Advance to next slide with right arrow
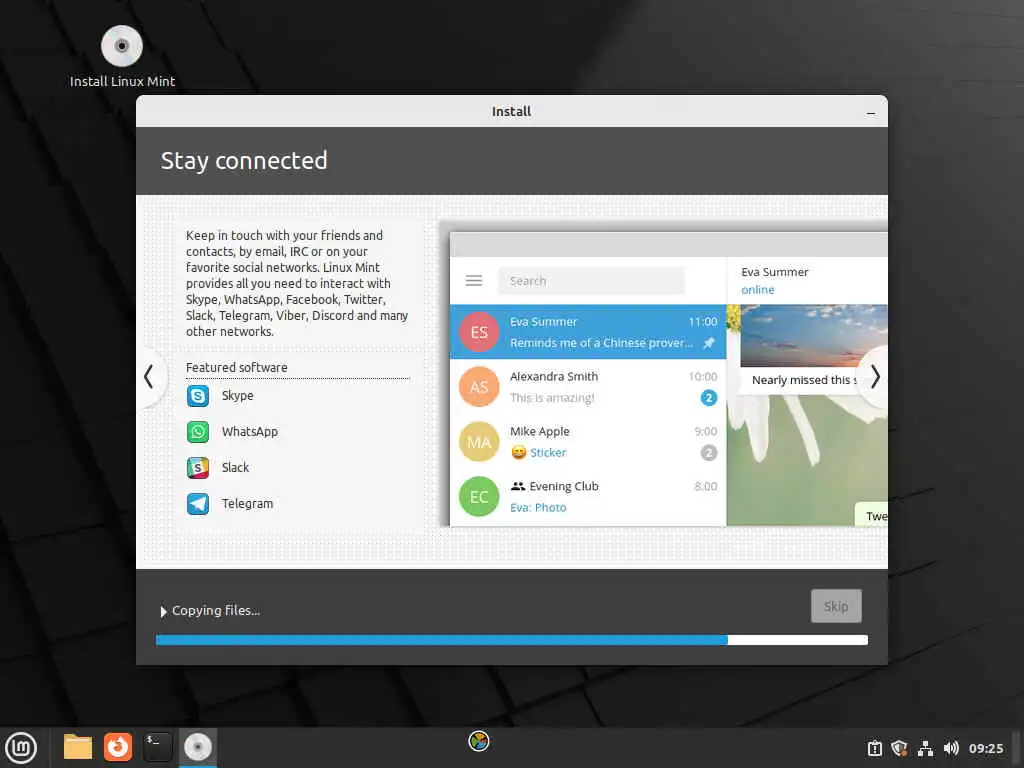 [x=874, y=377]
